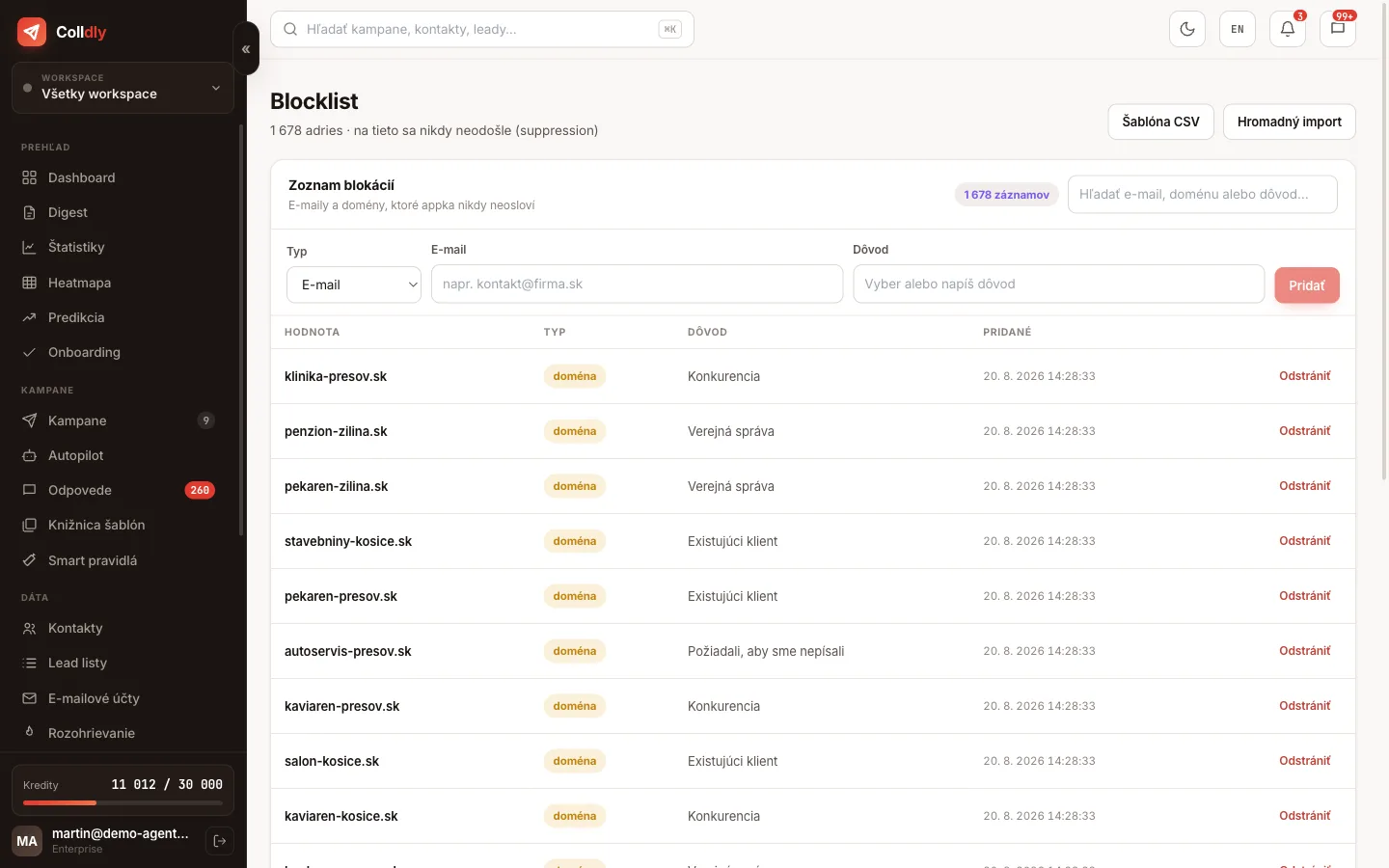The image size is (1389, 868).
Task: Collapse the sidebar with double-chevron button
Action: pos(246,48)
